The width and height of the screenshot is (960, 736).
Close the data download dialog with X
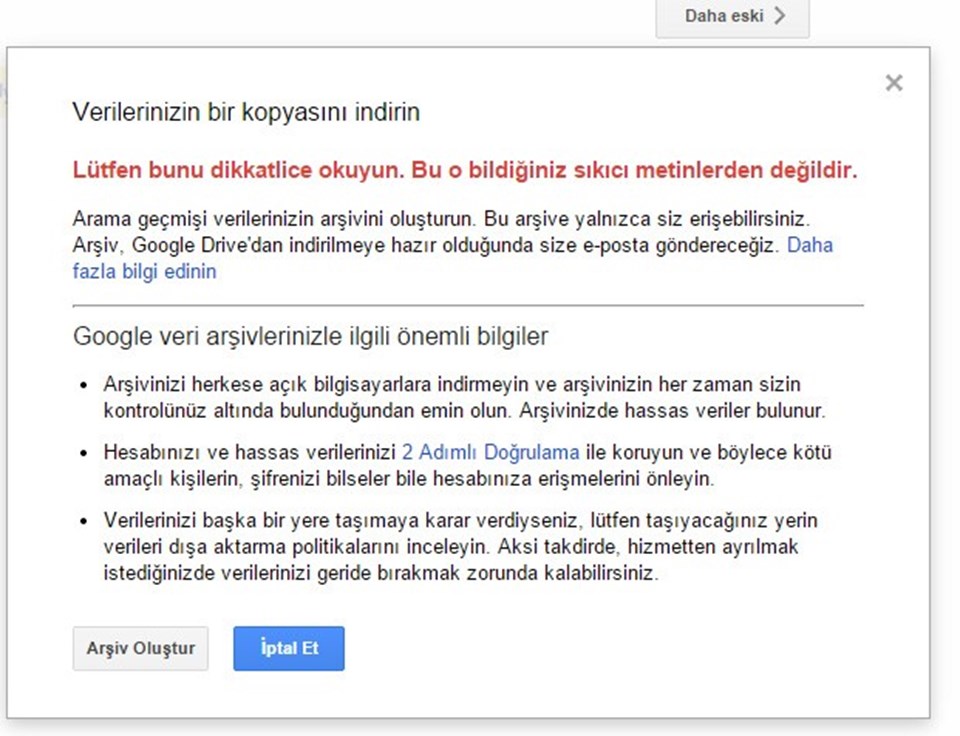[894, 83]
